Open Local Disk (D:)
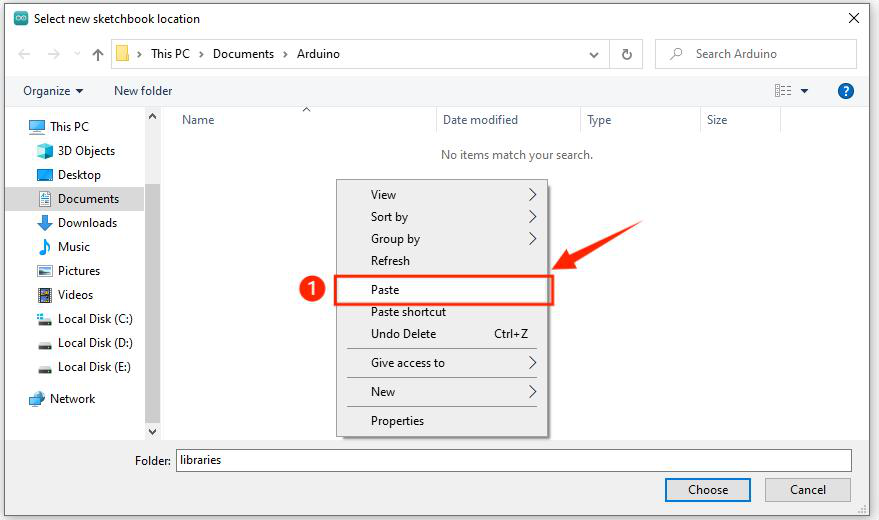Screen dimensions: 879x520 click(x=85, y=343)
